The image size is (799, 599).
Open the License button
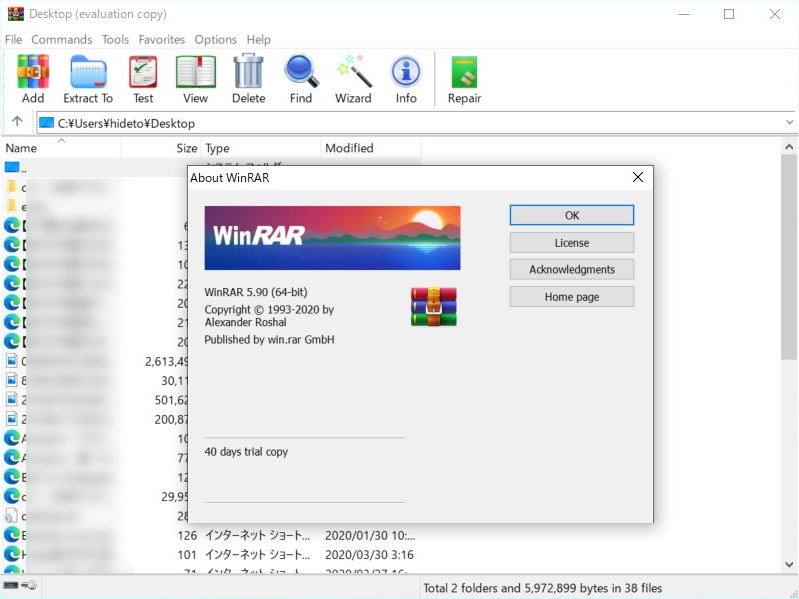[x=572, y=242]
